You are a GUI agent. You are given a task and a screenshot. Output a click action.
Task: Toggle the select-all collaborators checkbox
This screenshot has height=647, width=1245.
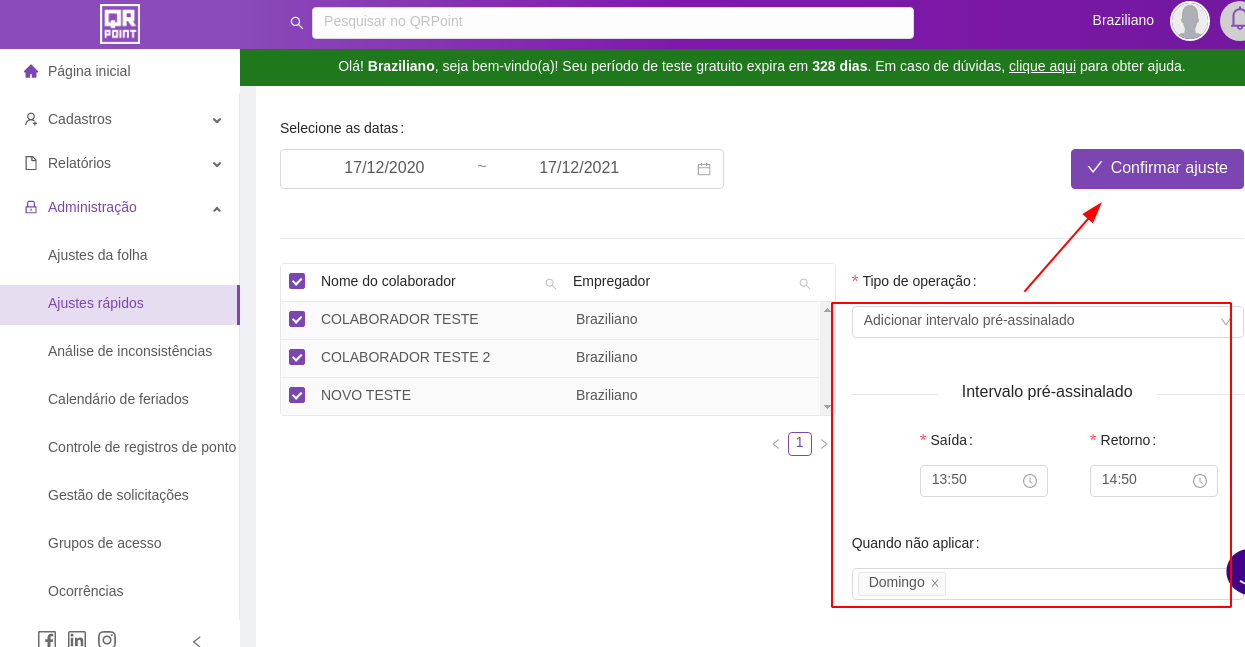click(297, 281)
